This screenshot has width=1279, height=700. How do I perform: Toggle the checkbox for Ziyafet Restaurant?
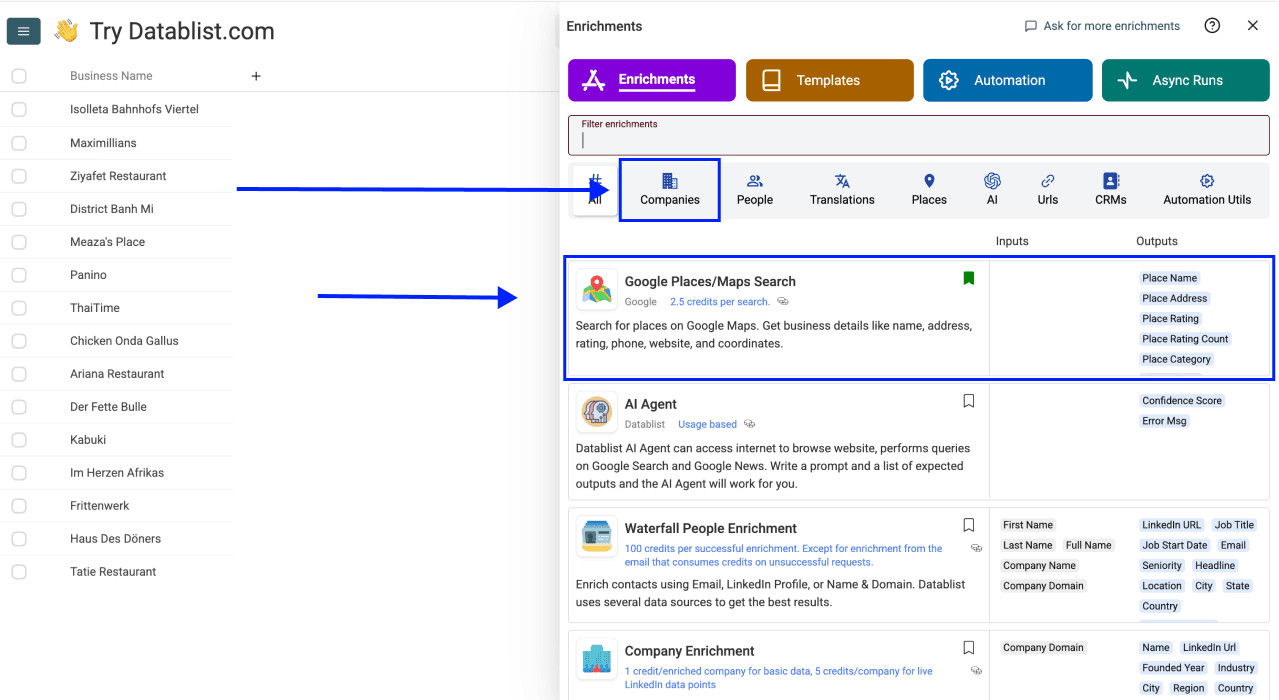click(18, 175)
